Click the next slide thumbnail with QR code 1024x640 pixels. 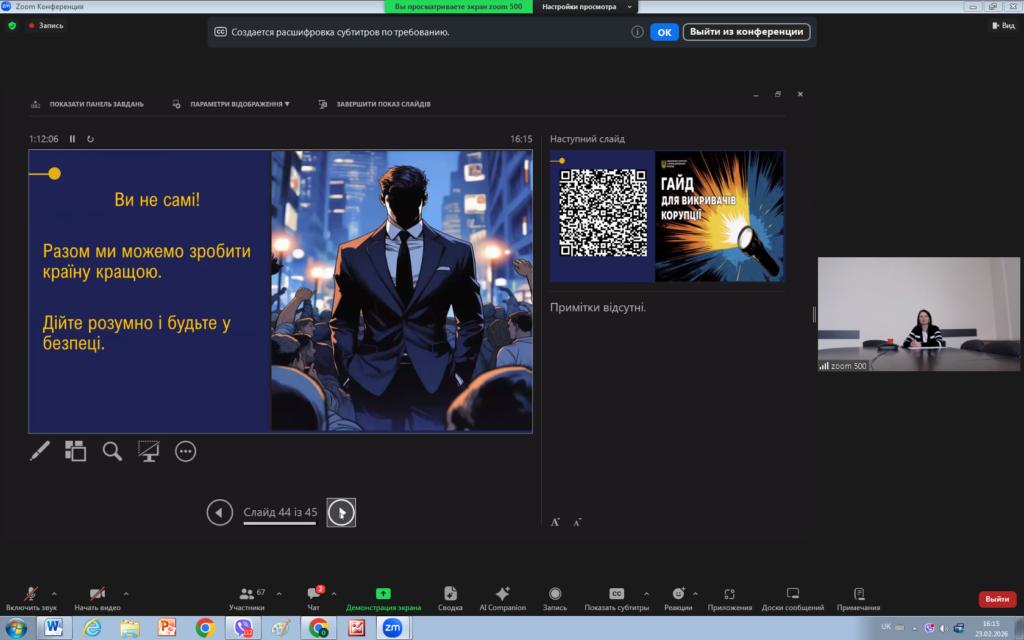tap(667, 216)
